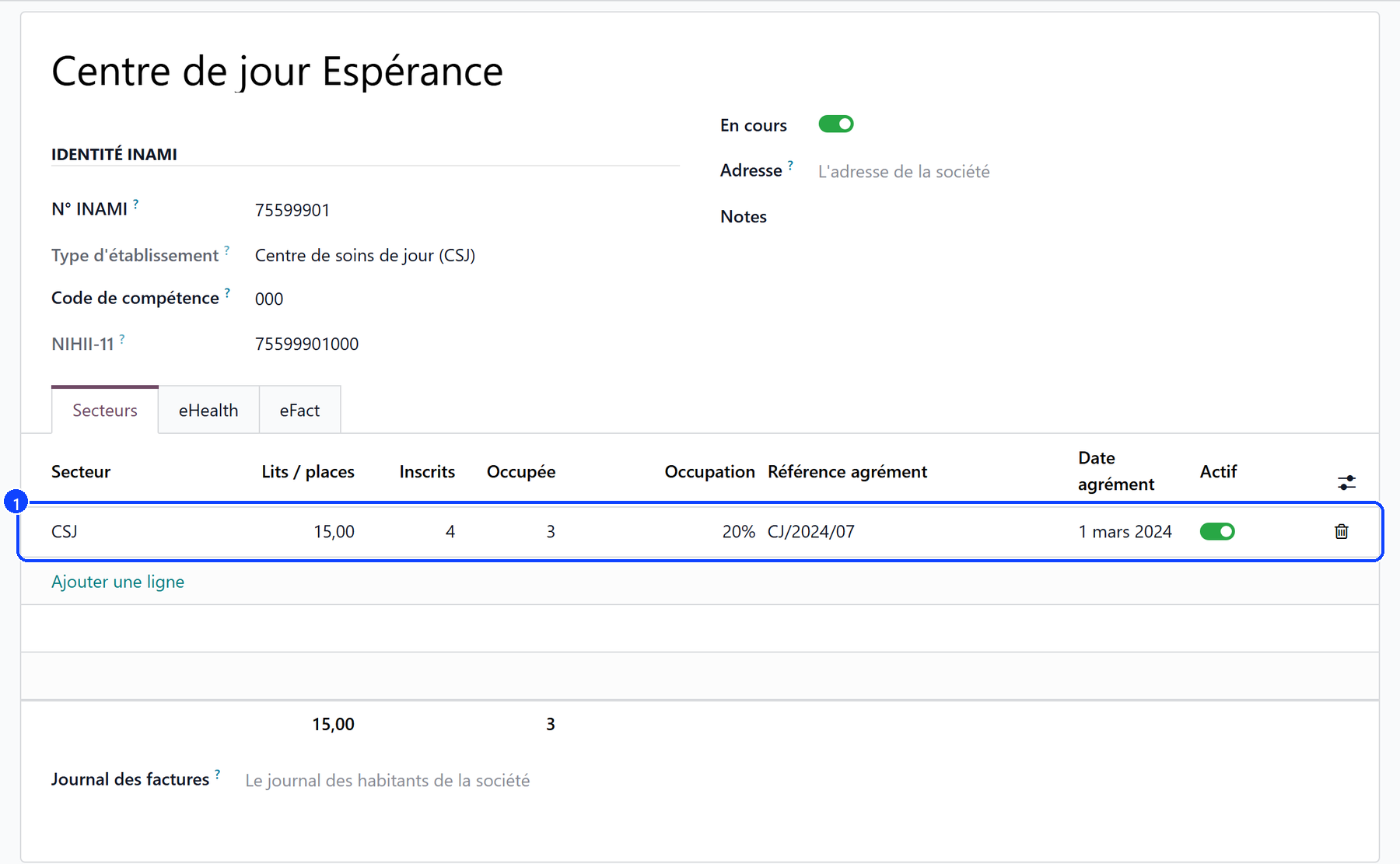Viewport: 1400px width, 864px height.
Task: Sort by Date agrément column header
Action: (x=1116, y=470)
